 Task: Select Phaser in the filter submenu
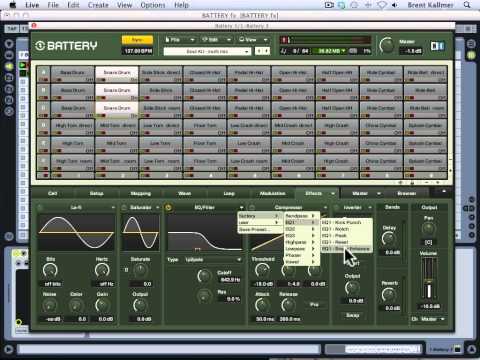[301, 255]
